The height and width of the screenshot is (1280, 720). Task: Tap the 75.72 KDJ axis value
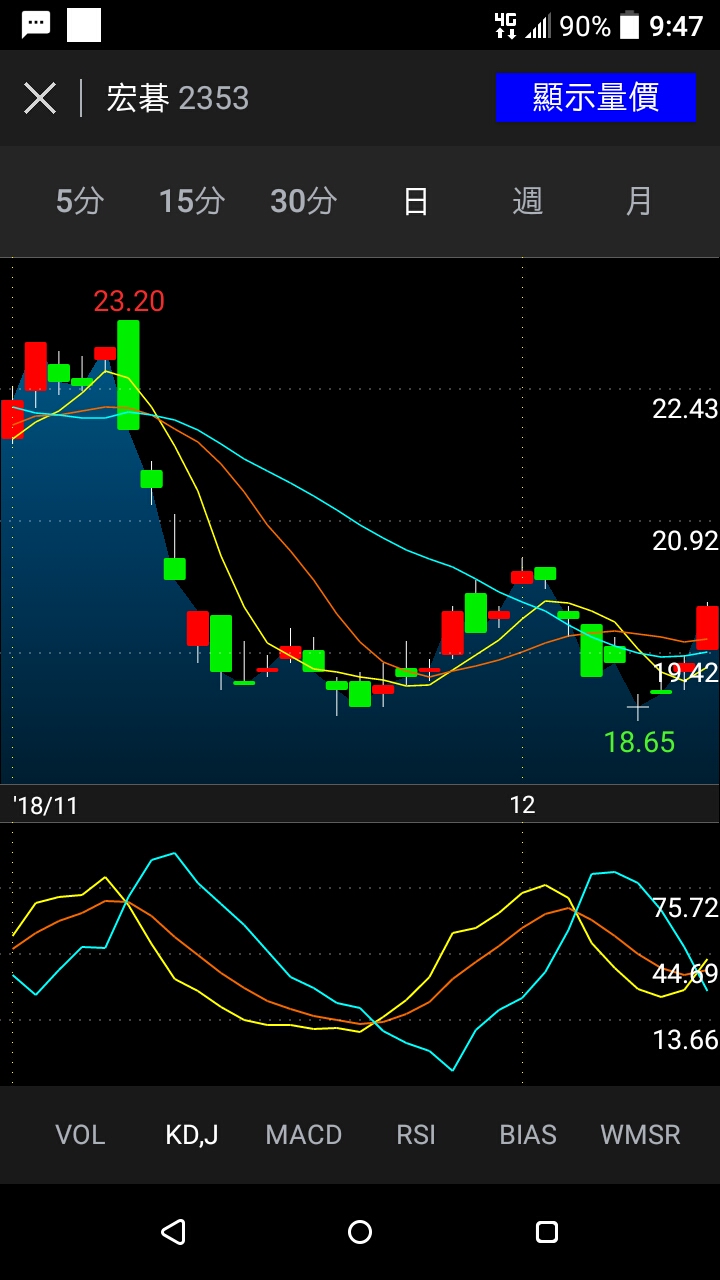[x=685, y=907]
